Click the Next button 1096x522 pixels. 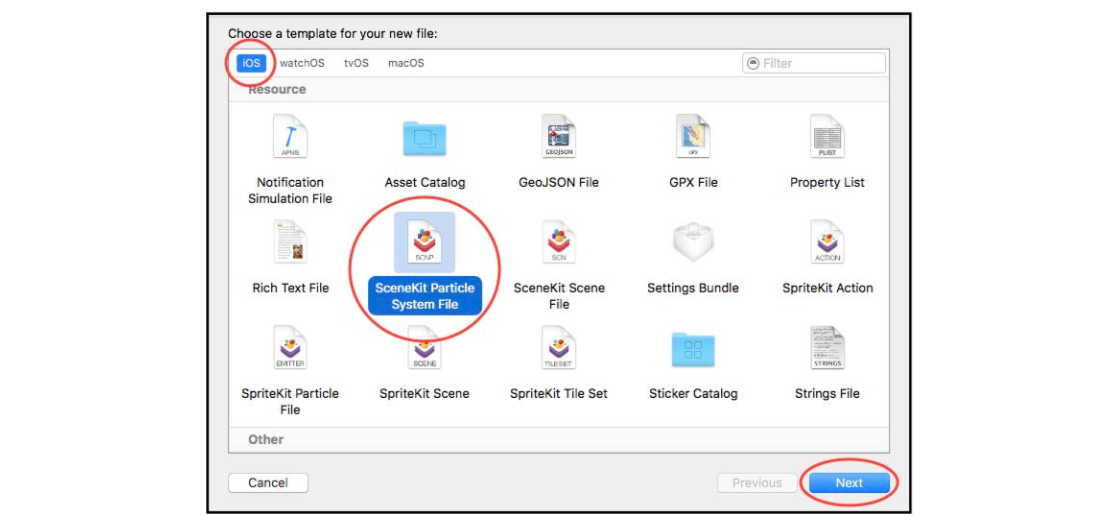click(x=849, y=483)
